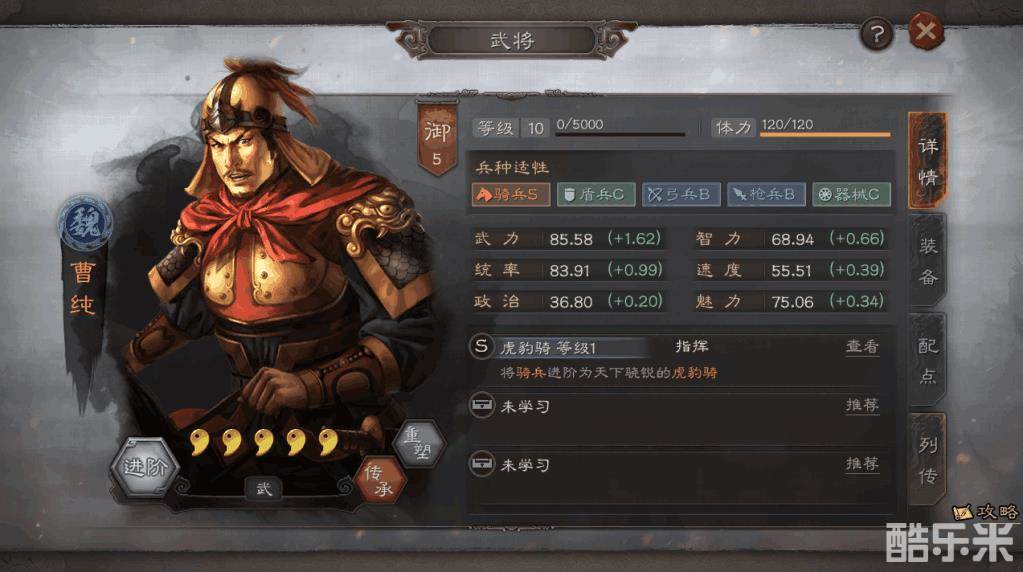
Task: Tap the 进阶 hexagon button
Action: coord(144,467)
